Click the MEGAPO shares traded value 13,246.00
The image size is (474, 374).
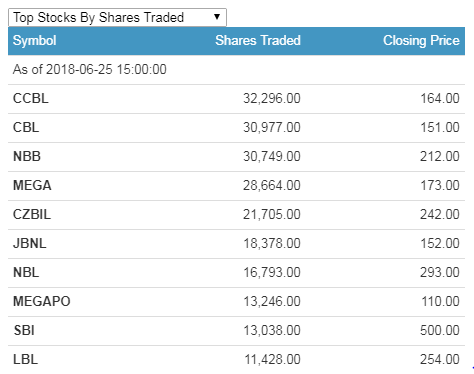click(x=272, y=301)
